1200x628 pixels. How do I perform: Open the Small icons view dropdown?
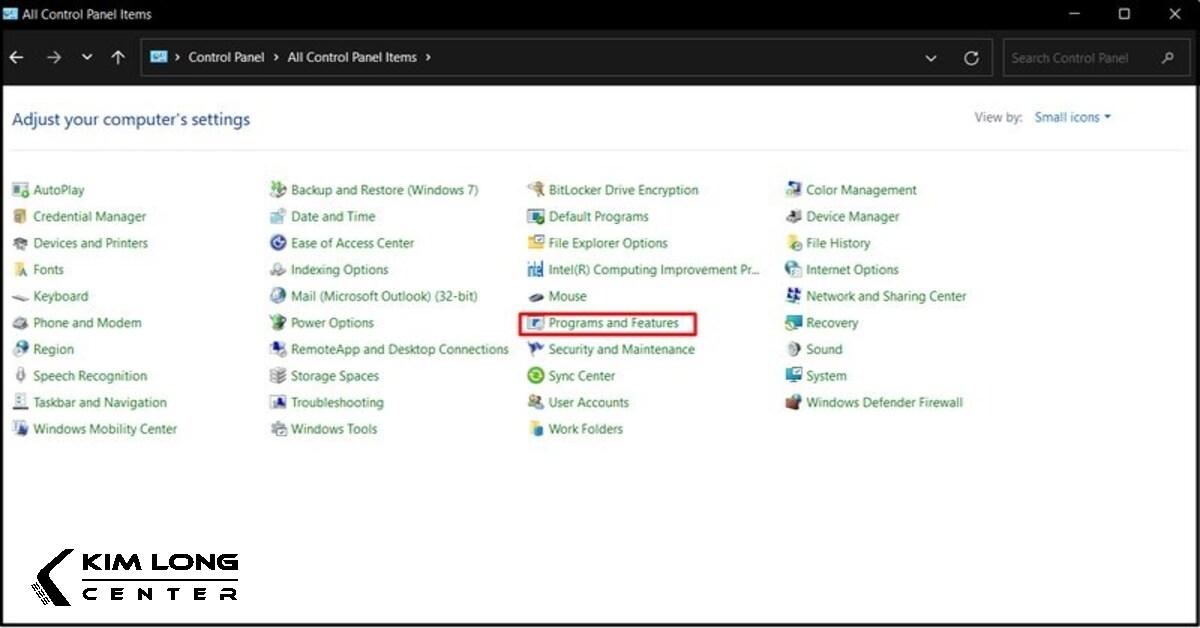[1072, 117]
